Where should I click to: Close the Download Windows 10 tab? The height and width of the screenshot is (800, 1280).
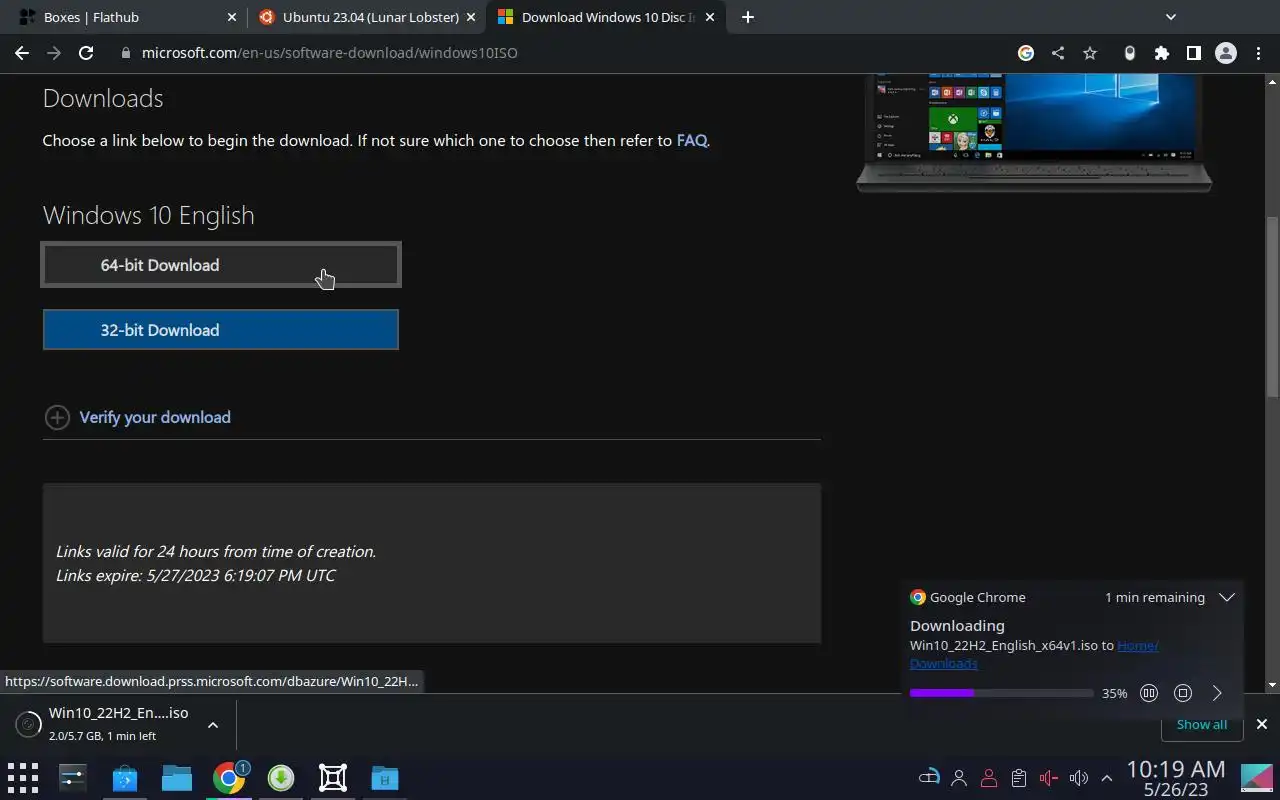tap(712, 17)
